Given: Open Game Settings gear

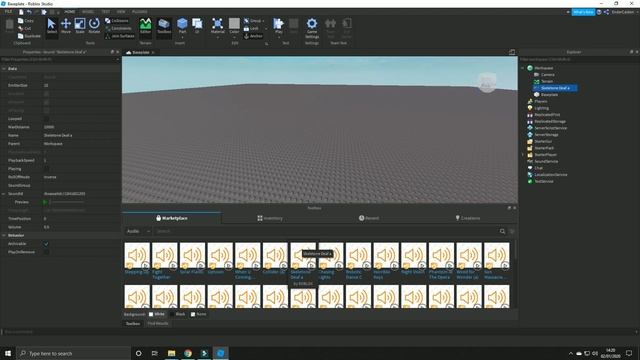Looking at the screenshot, I should tap(312, 27).
